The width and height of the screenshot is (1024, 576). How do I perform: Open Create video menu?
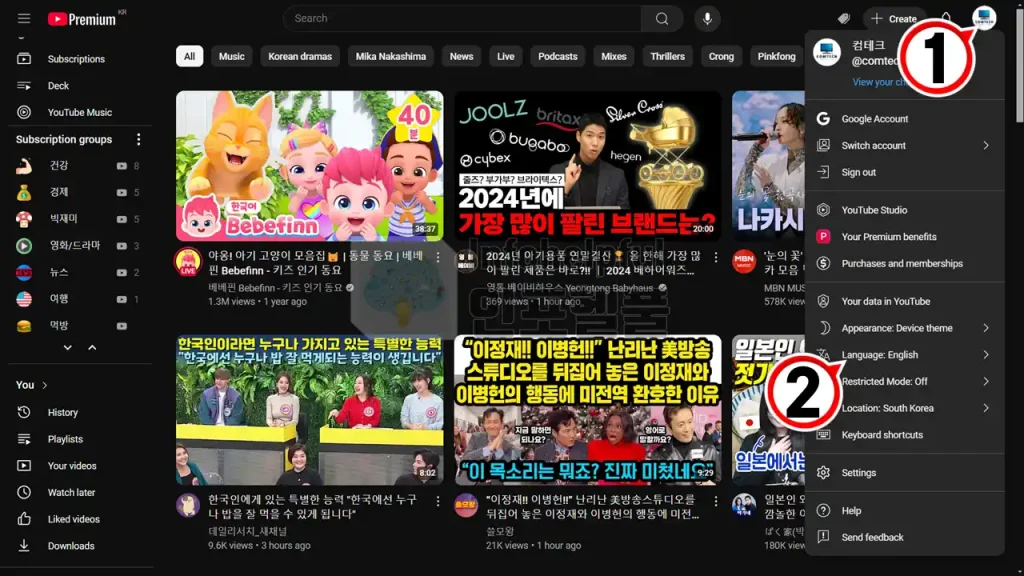(x=895, y=18)
